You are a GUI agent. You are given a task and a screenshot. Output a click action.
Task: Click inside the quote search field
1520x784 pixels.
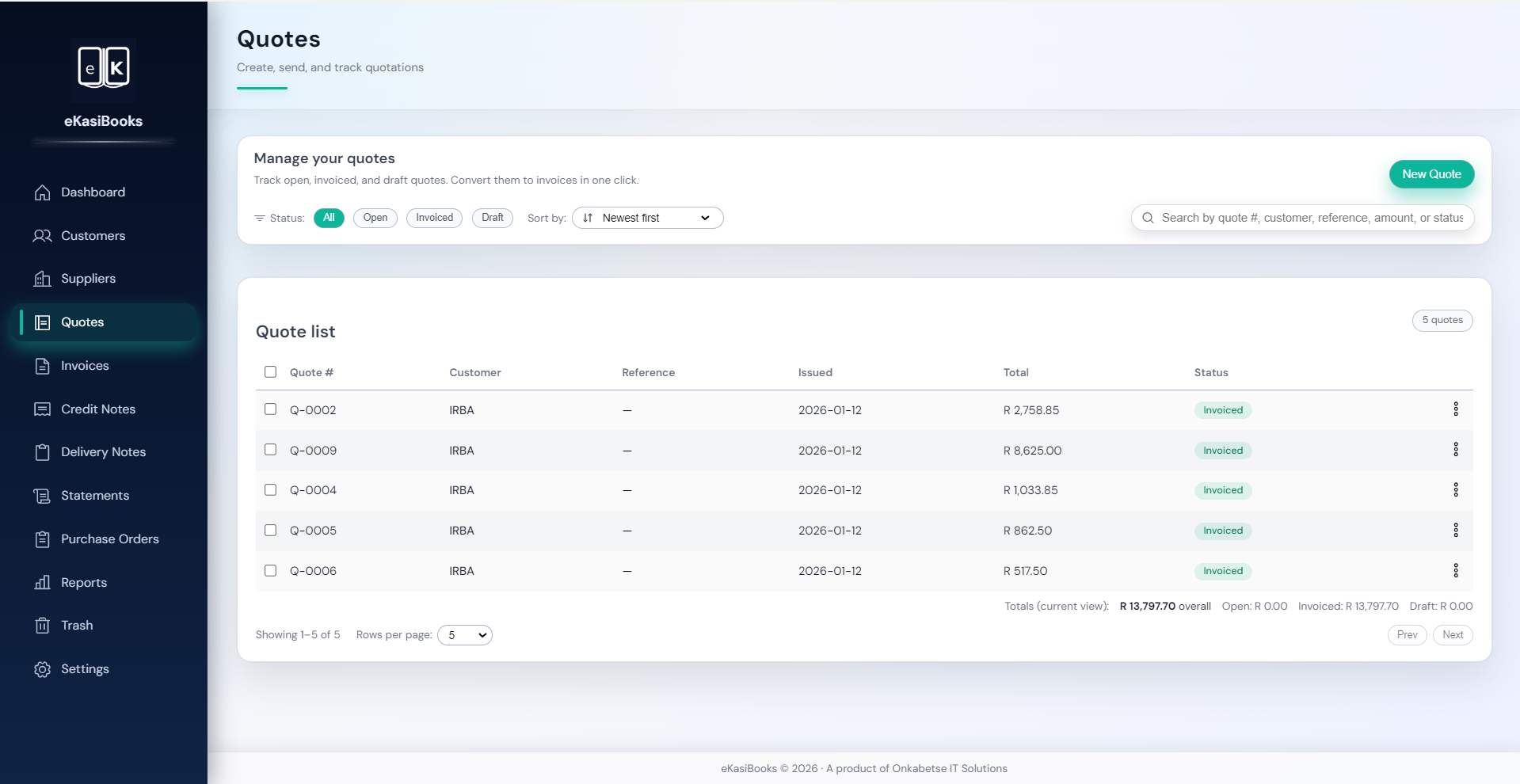[1307, 218]
